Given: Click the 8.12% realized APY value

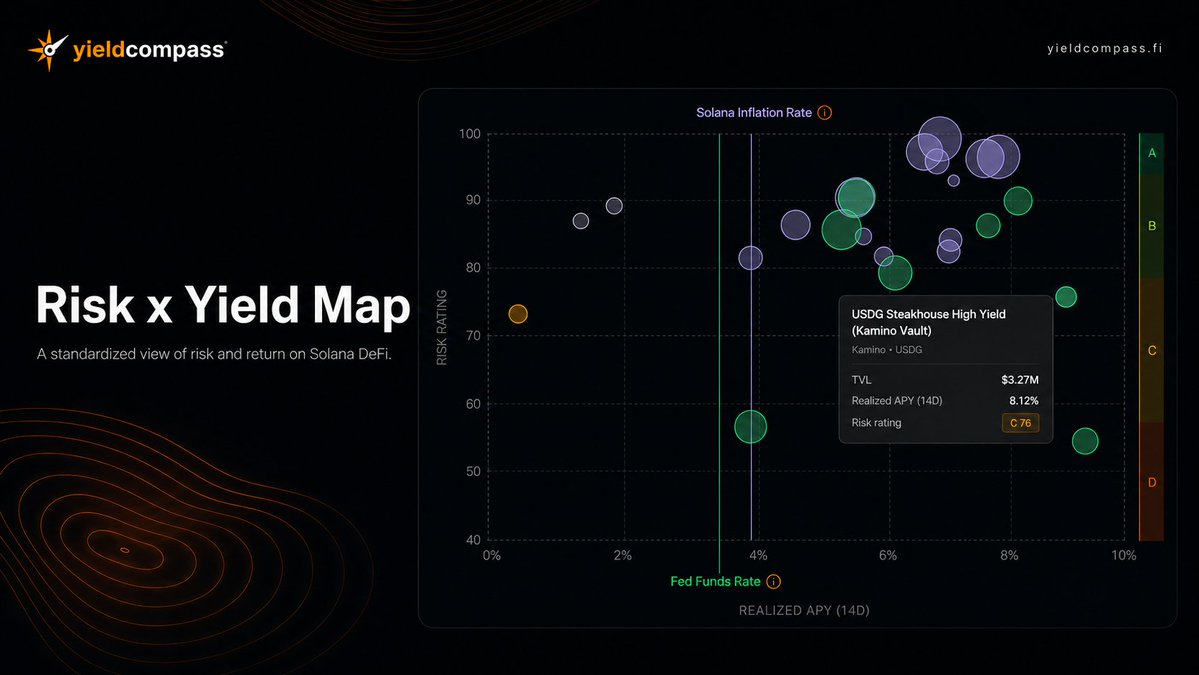Looking at the screenshot, I should [x=1024, y=401].
